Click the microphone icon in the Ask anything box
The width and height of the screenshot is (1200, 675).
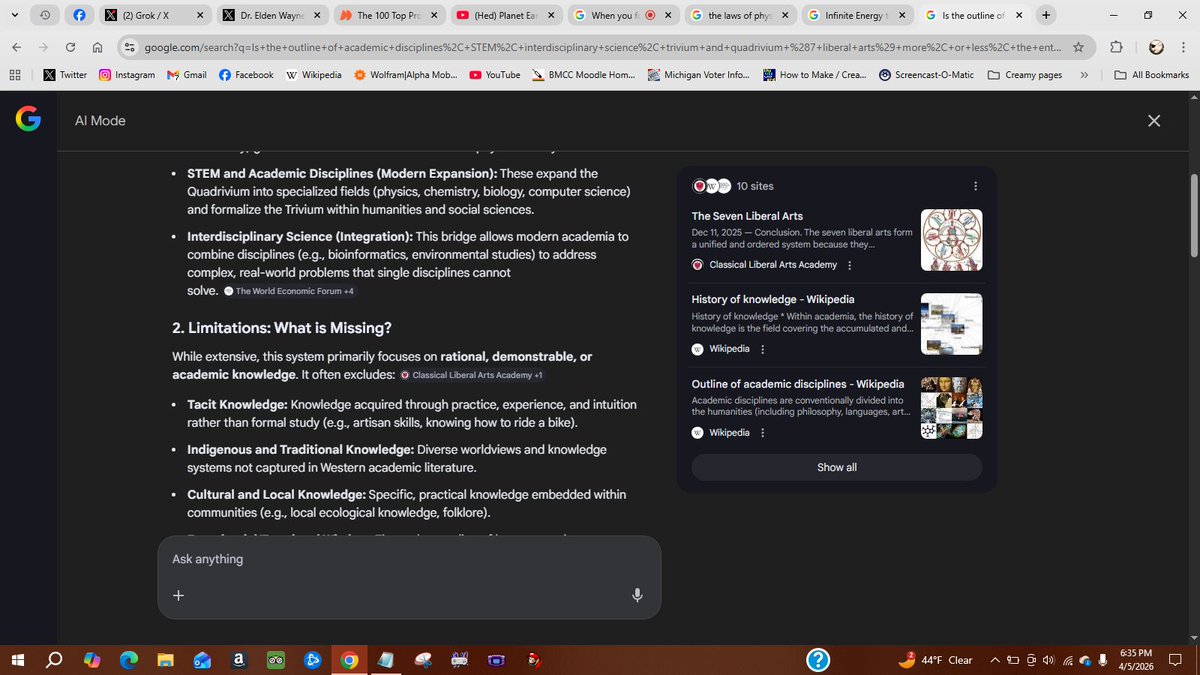pyautogui.click(x=637, y=595)
